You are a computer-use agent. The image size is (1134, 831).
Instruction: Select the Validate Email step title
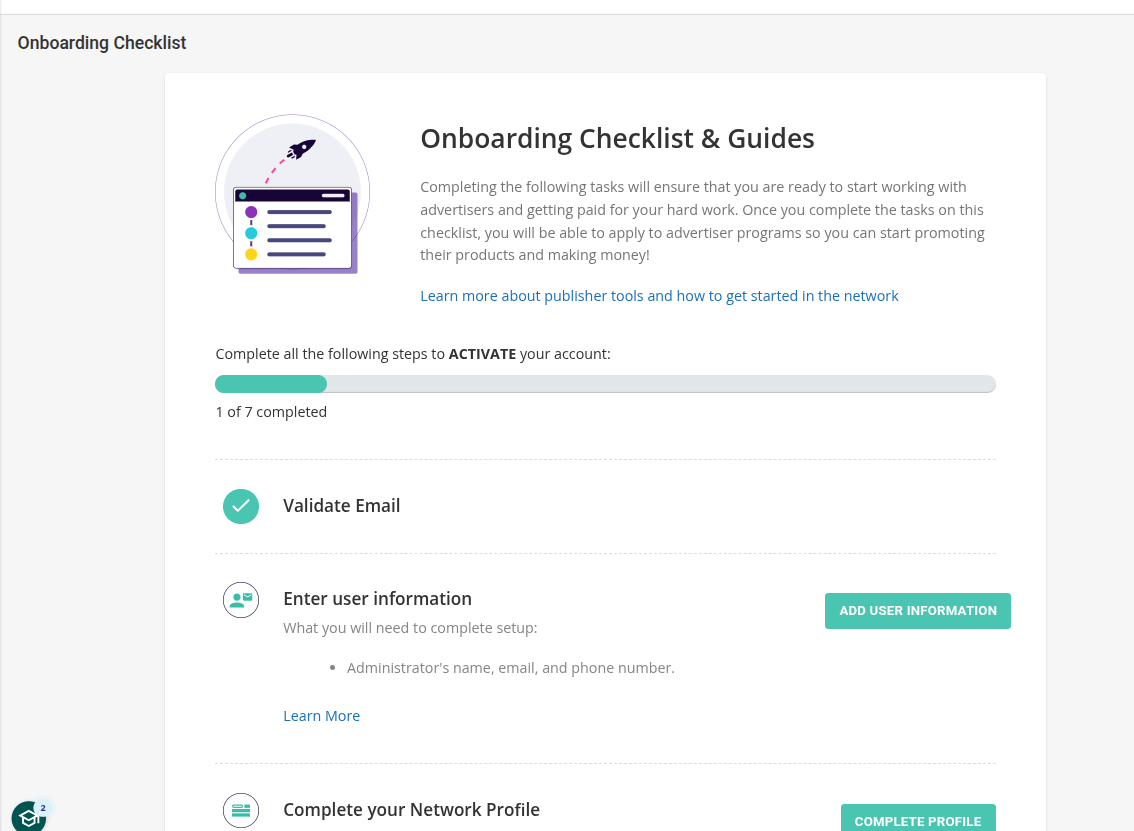tap(341, 506)
